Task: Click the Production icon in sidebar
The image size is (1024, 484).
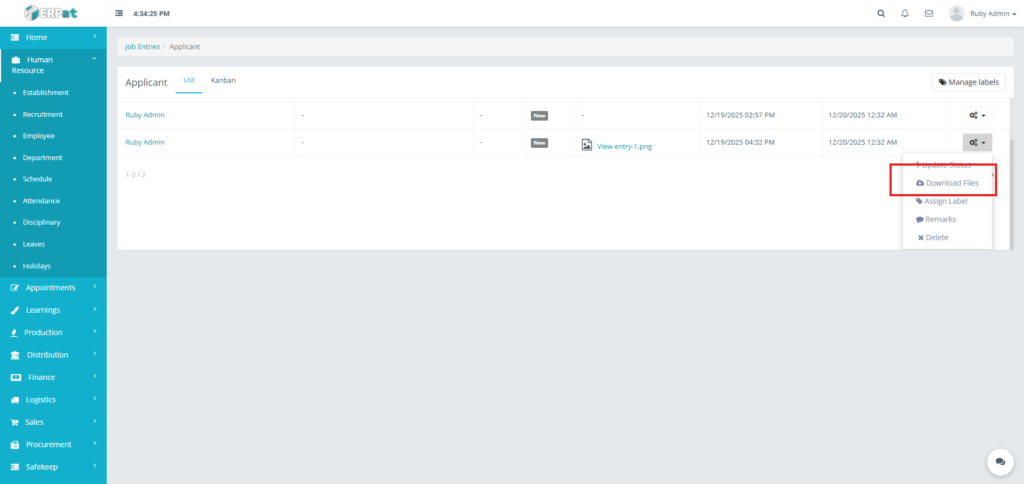Action: coord(14,332)
